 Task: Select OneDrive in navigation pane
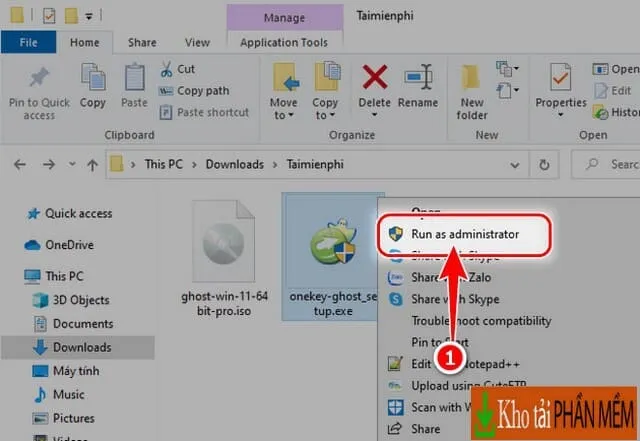tap(60, 245)
